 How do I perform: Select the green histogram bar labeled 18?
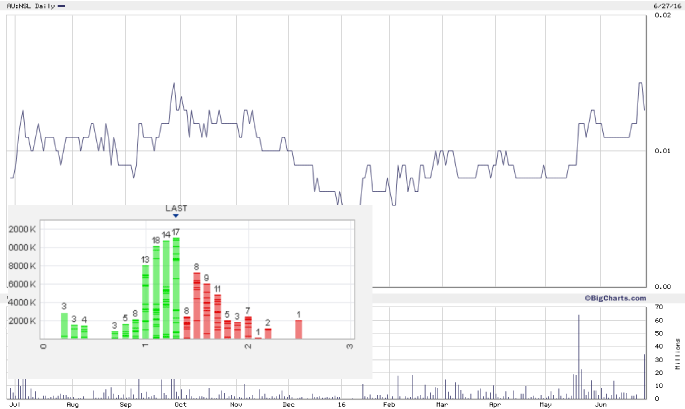[x=156, y=292]
